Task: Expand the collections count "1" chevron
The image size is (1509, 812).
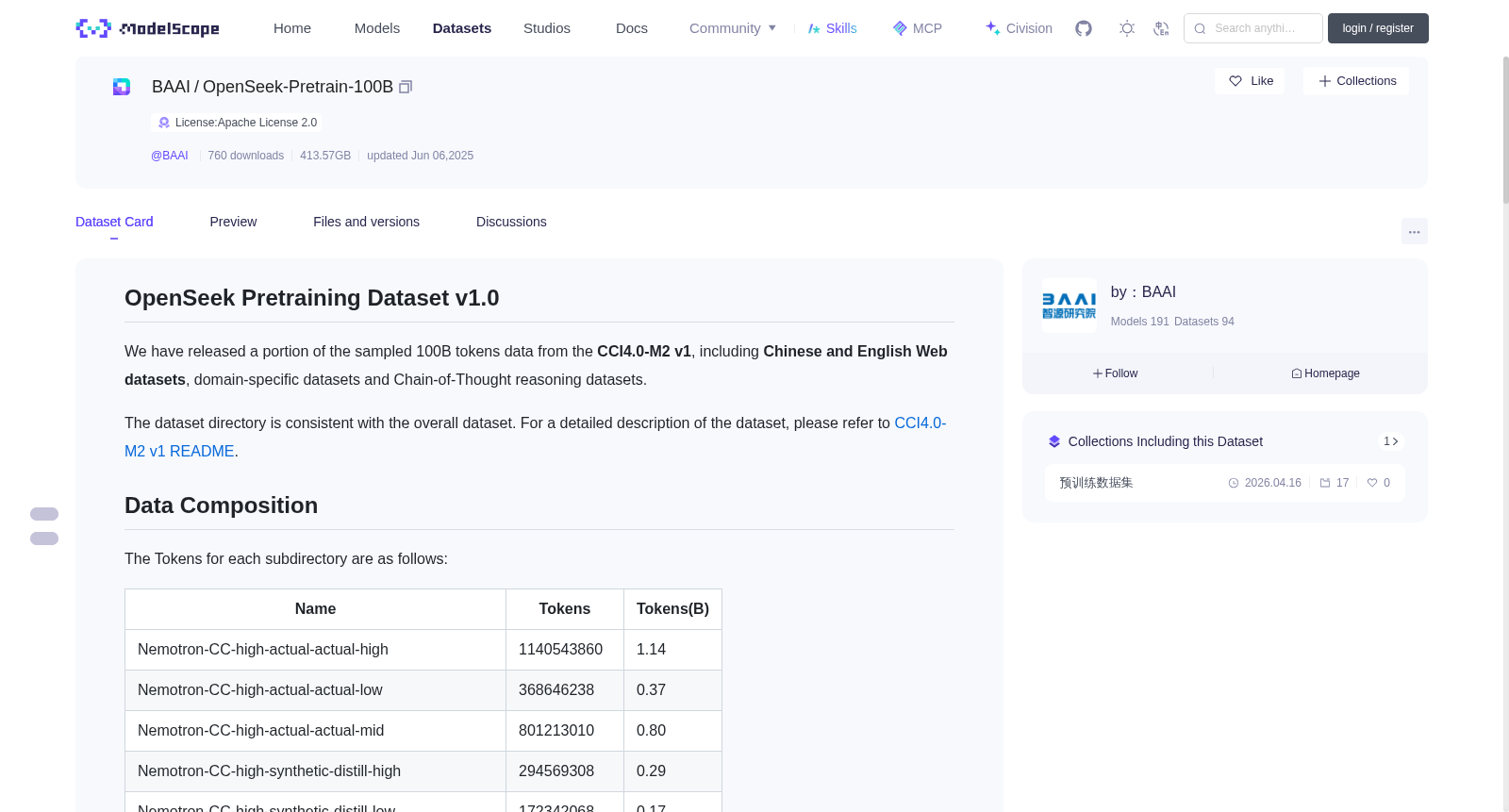Action: point(1391,441)
